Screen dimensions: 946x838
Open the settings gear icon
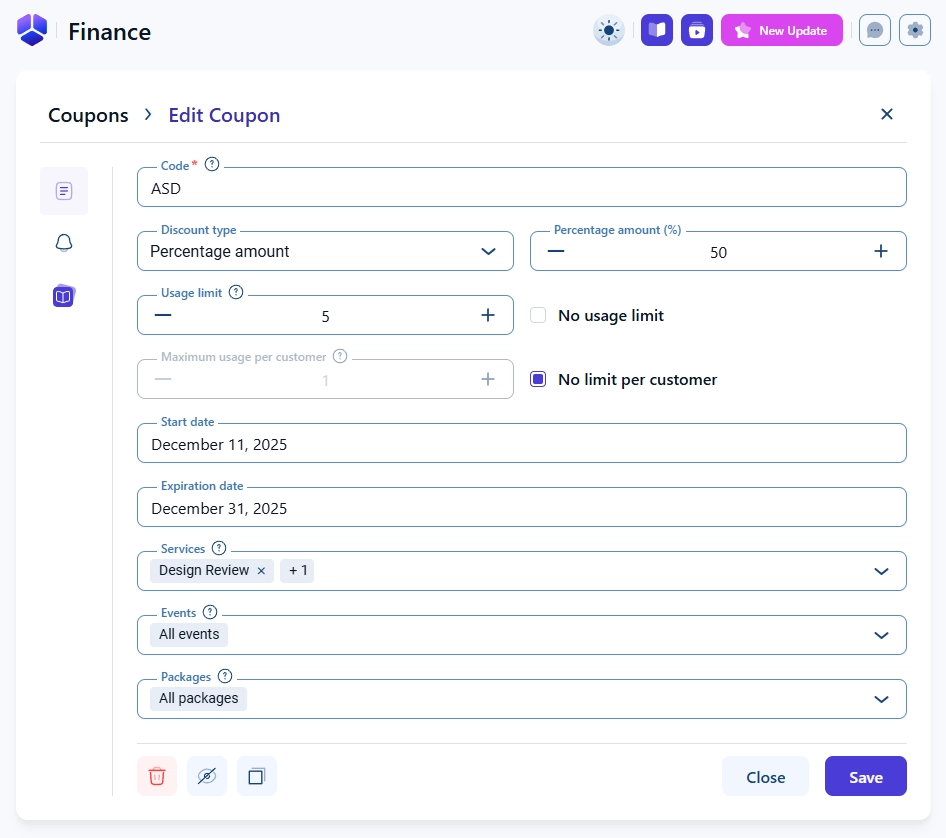click(x=915, y=30)
